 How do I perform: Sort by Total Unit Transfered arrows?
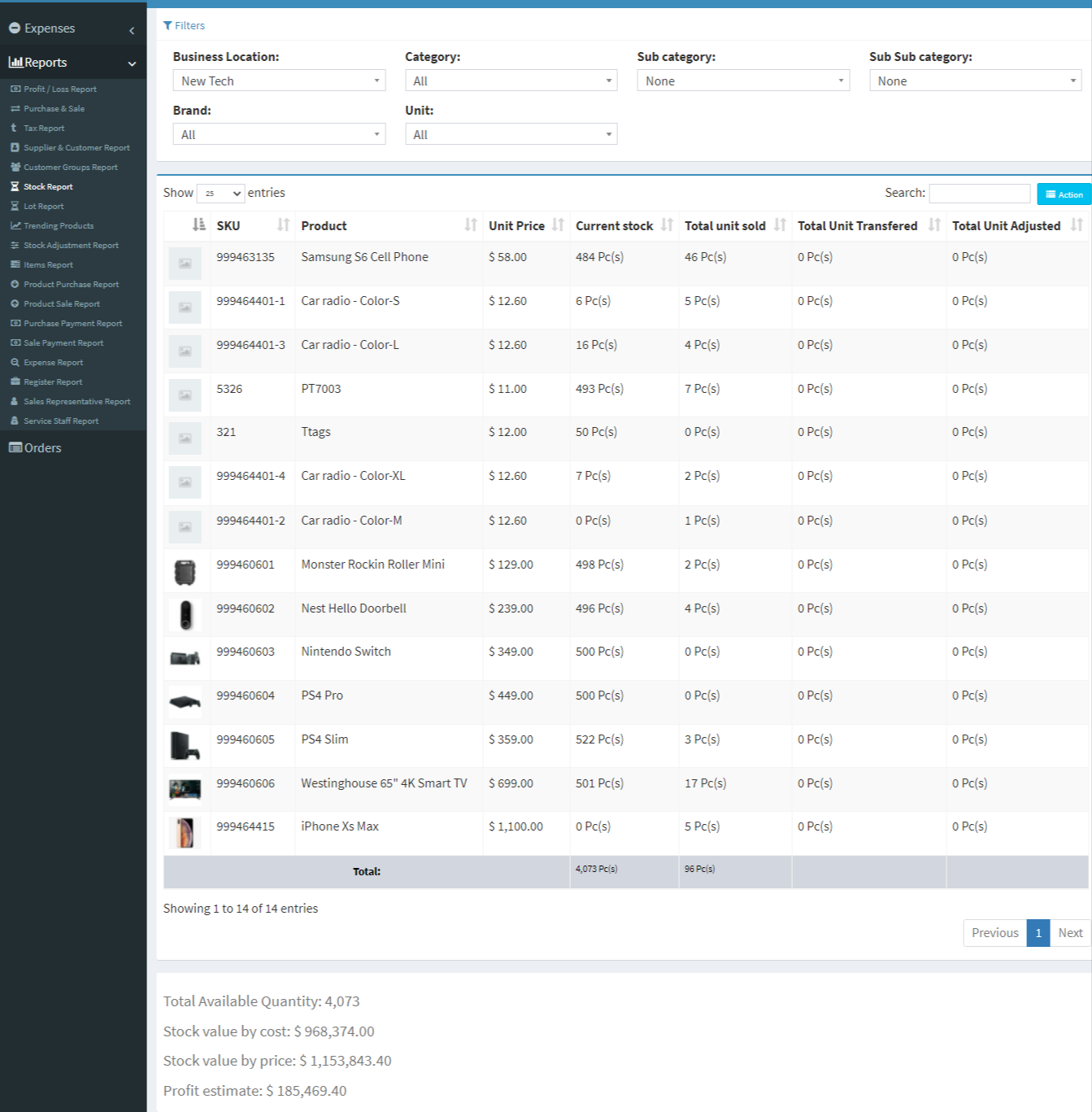[x=934, y=225]
